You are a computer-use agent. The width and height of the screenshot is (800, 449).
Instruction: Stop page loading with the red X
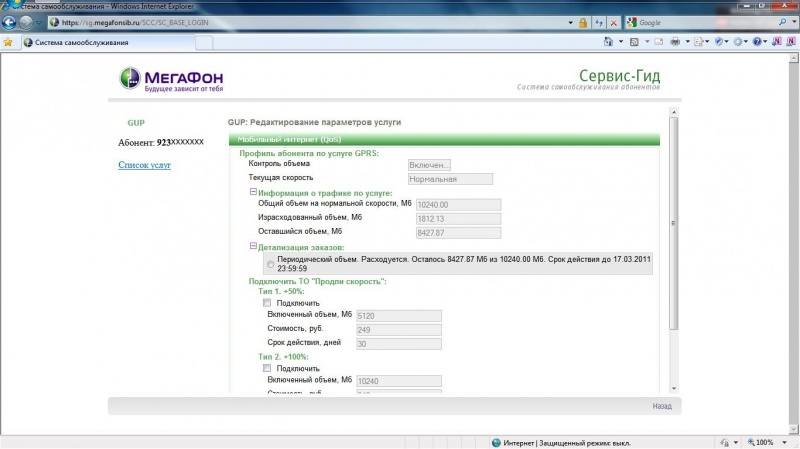614,22
